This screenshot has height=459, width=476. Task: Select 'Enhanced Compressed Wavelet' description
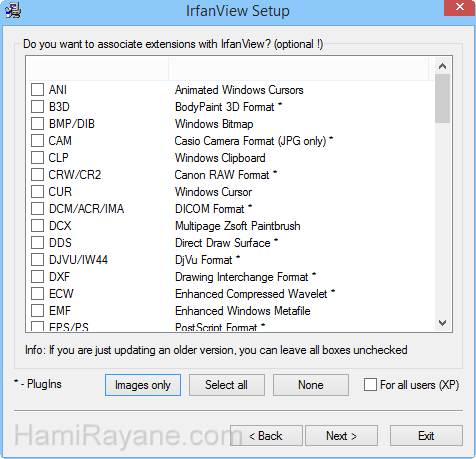251,294
